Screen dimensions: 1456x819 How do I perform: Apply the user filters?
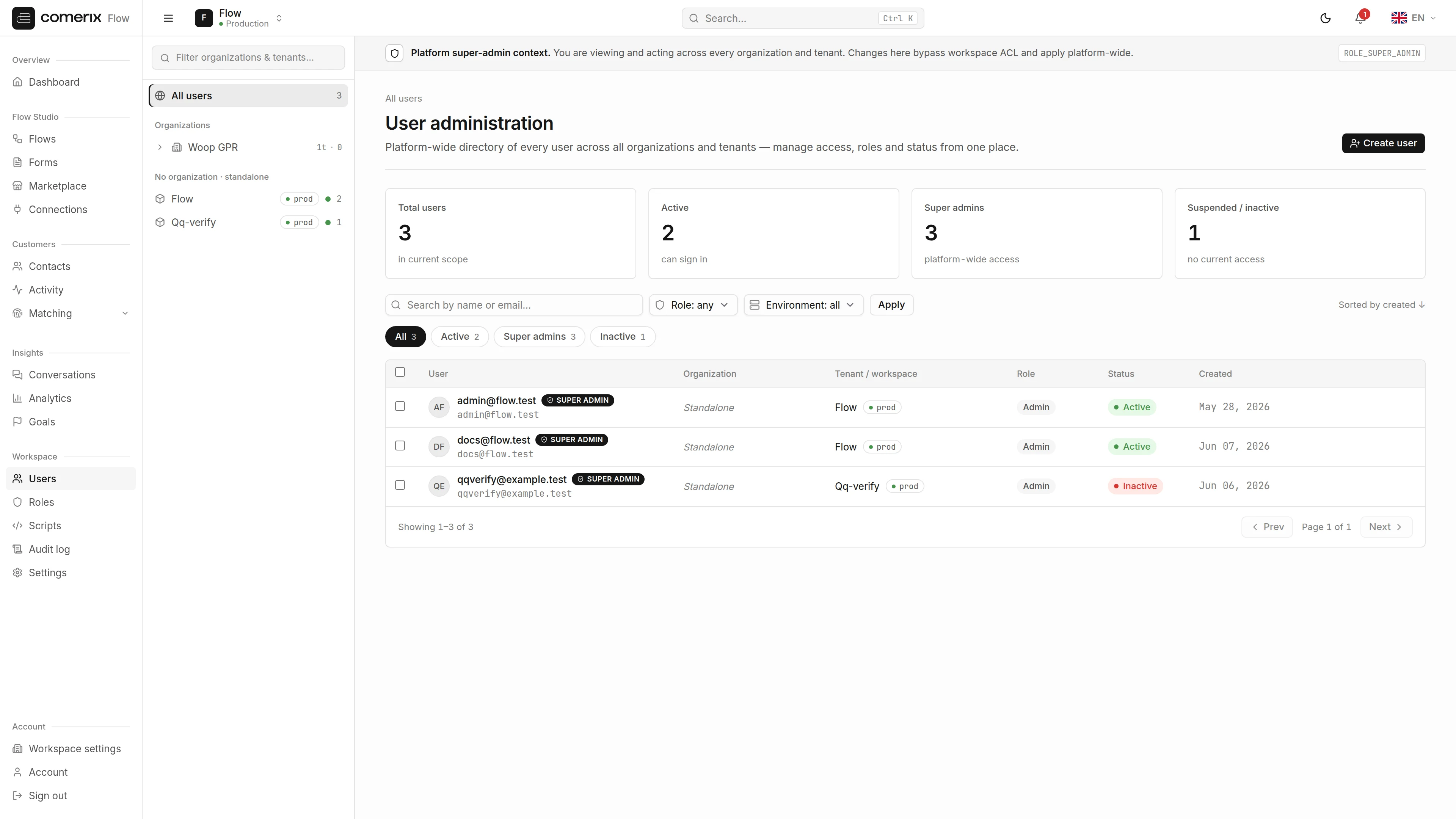click(891, 305)
